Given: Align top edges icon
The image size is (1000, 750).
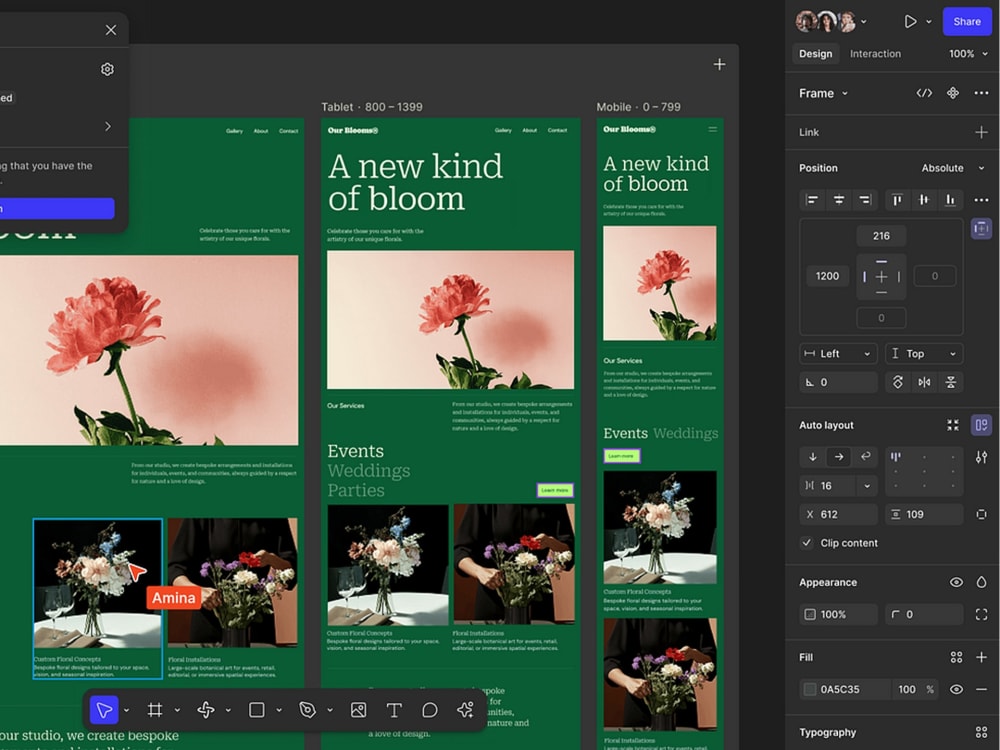Looking at the screenshot, I should [897, 200].
